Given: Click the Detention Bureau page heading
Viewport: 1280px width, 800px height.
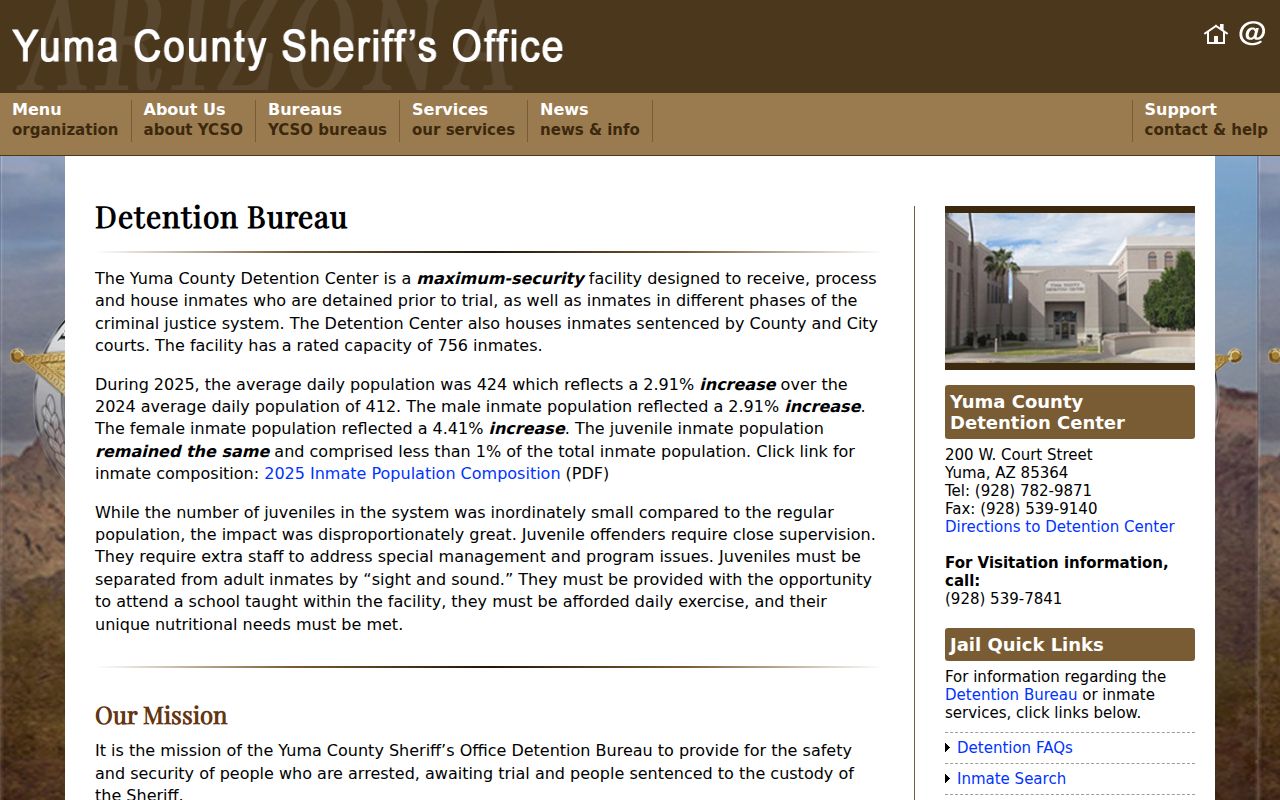Looking at the screenshot, I should (221, 217).
